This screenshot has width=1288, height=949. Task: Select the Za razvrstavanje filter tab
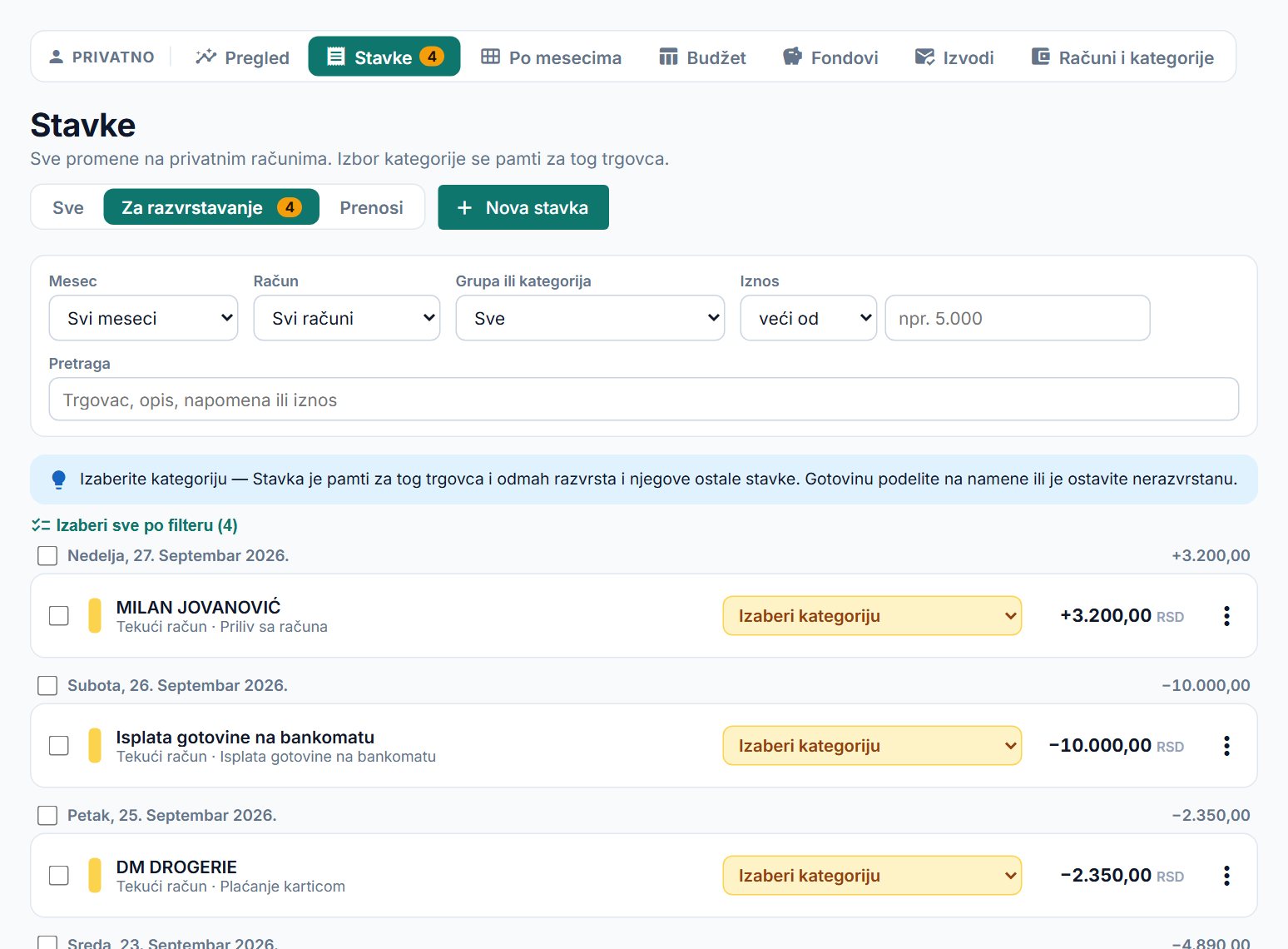pos(211,207)
